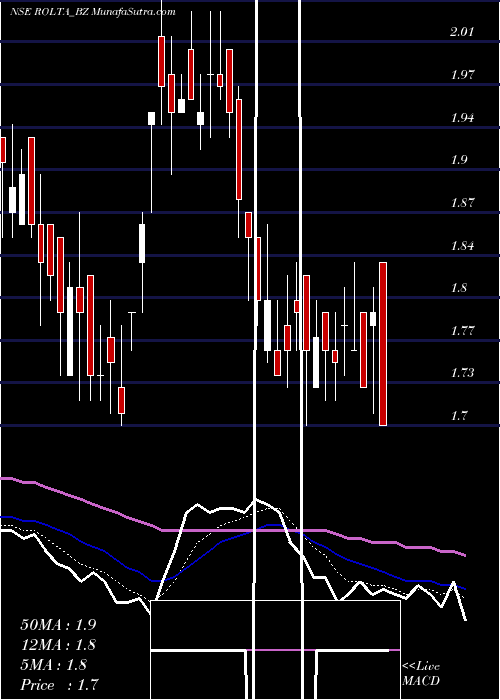The height and width of the screenshot is (700, 500).
Task: Click the 1.9 price axis label
Action: tap(459, 160)
